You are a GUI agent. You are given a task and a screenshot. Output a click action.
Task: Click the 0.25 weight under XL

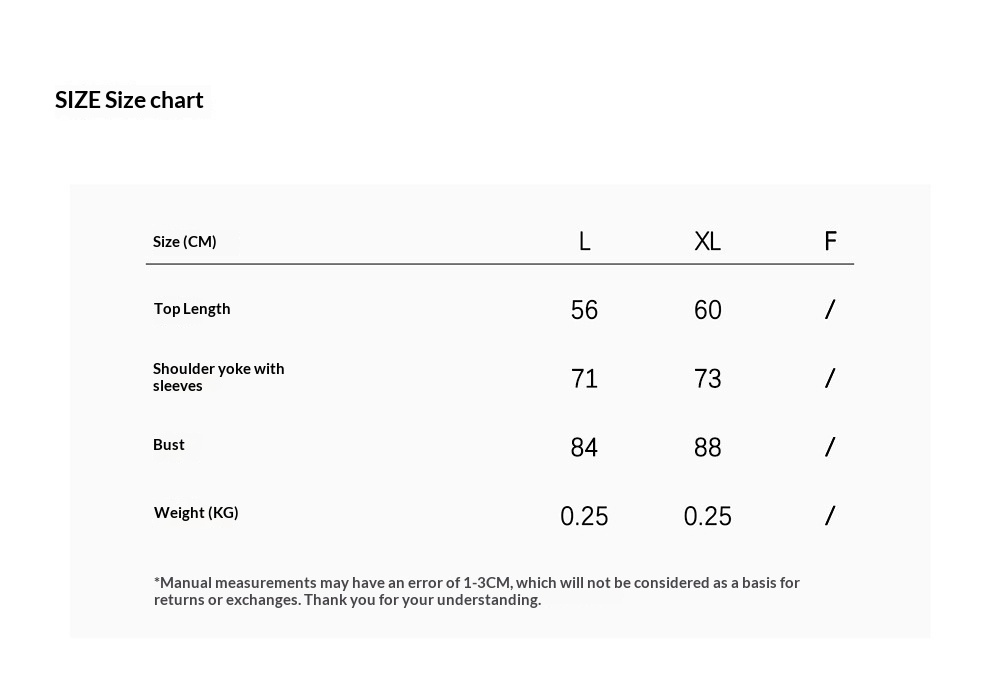707,516
